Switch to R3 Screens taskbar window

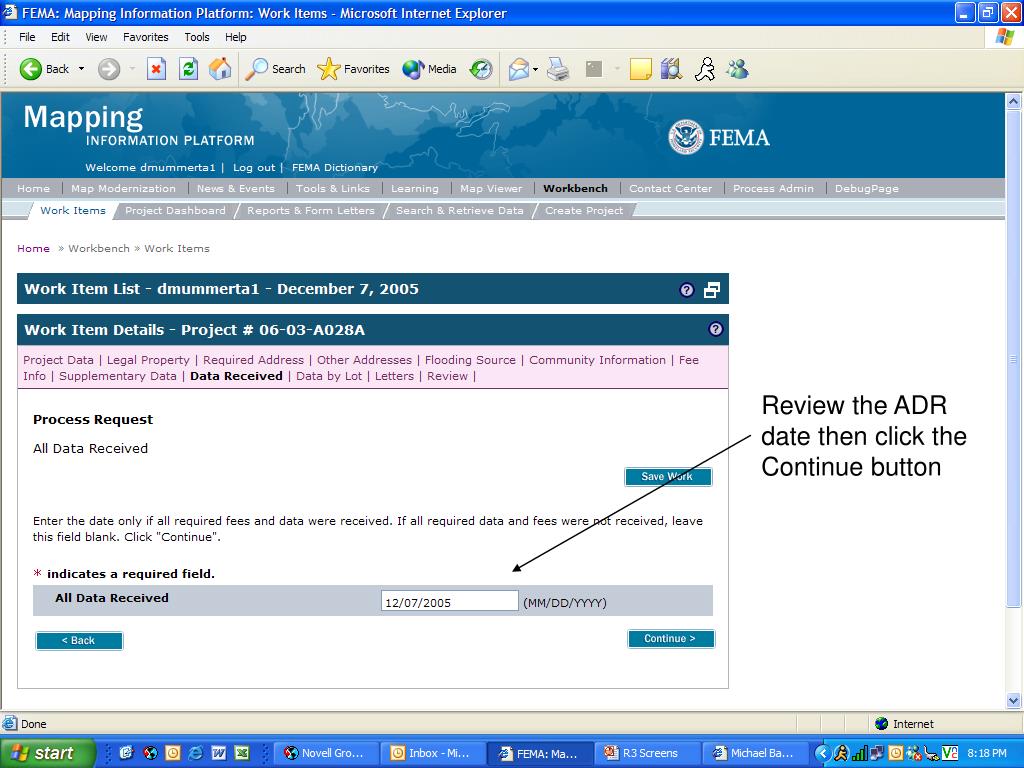coord(647,753)
